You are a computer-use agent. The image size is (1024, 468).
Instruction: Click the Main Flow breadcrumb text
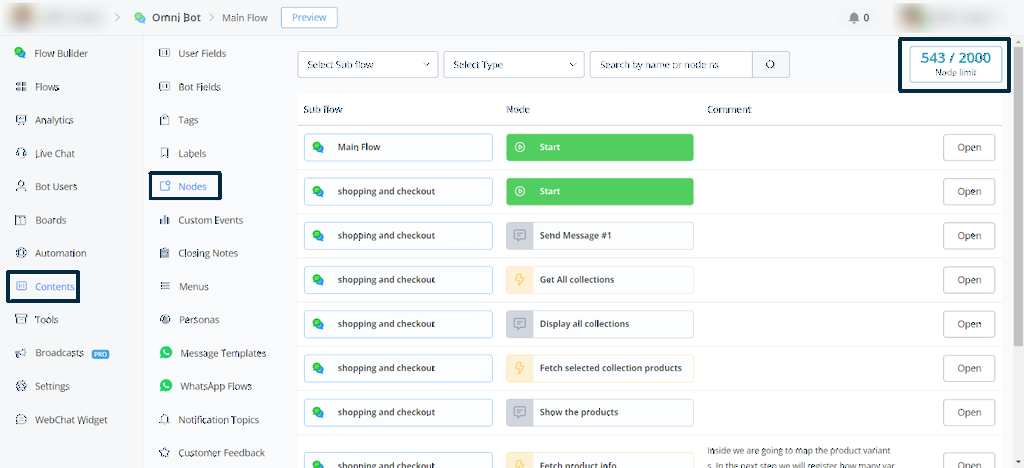pyautogui.click(x=245, y=18)
